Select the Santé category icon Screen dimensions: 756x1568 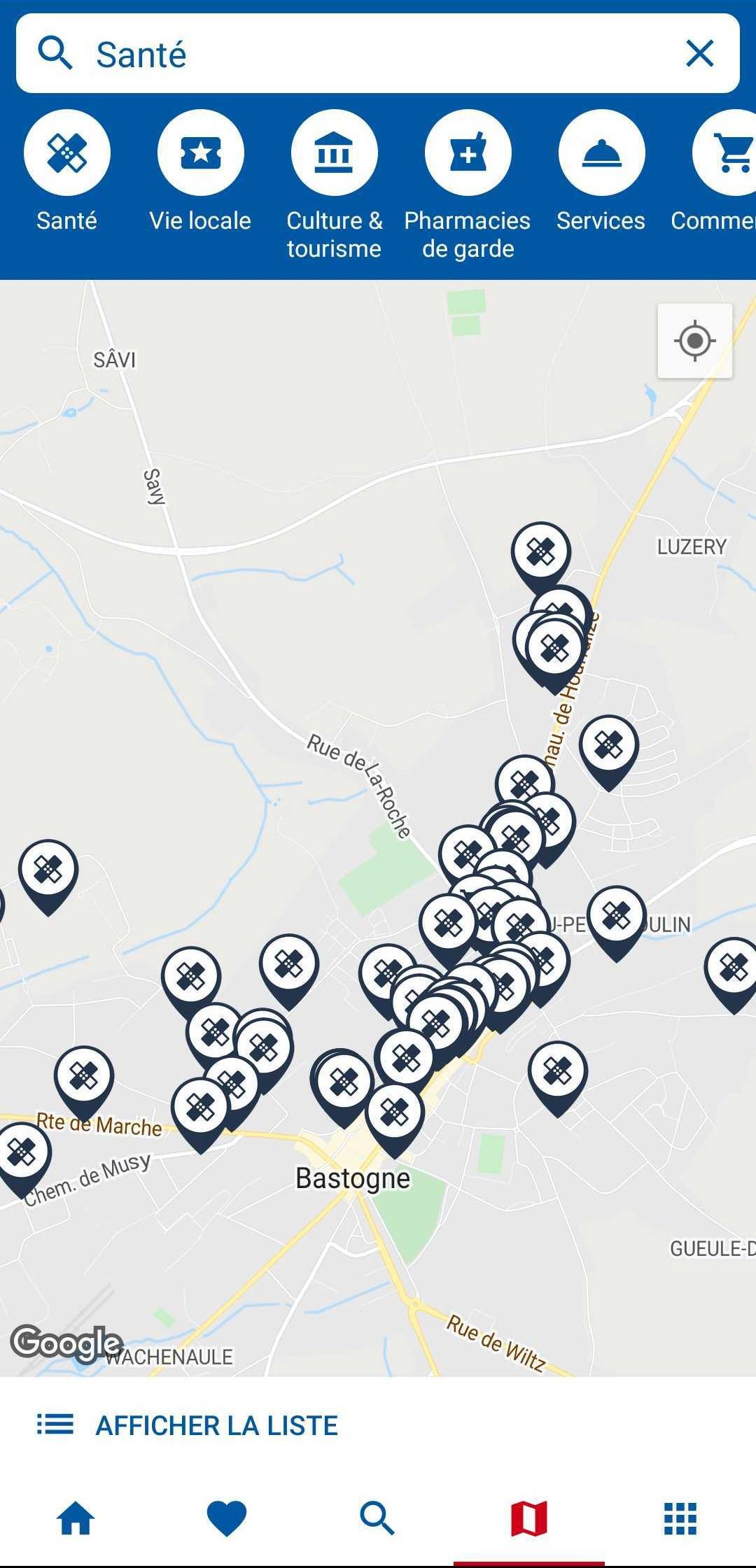coord(67,153)
